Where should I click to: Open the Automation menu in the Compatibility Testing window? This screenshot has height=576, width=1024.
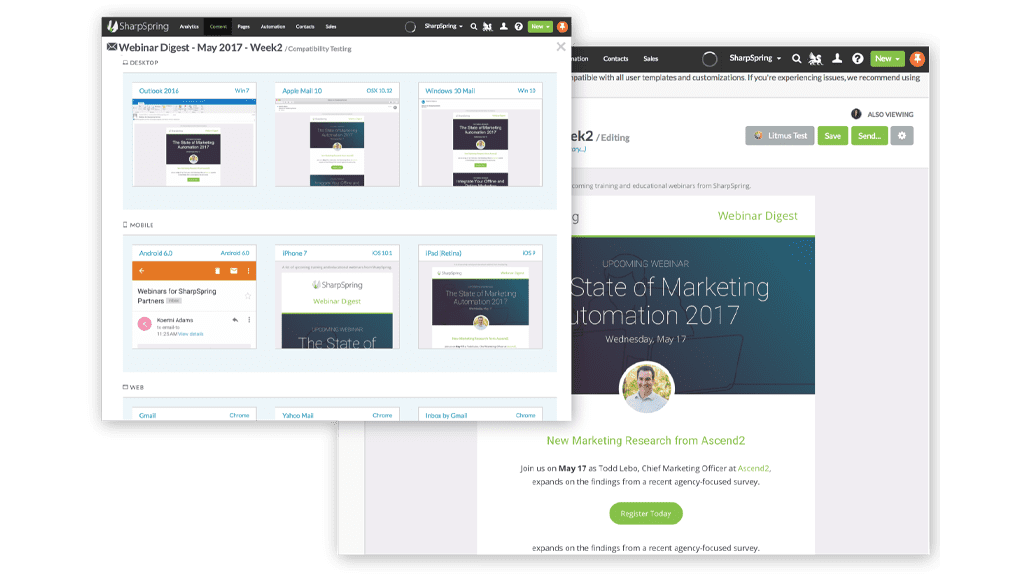coord(273,27)
